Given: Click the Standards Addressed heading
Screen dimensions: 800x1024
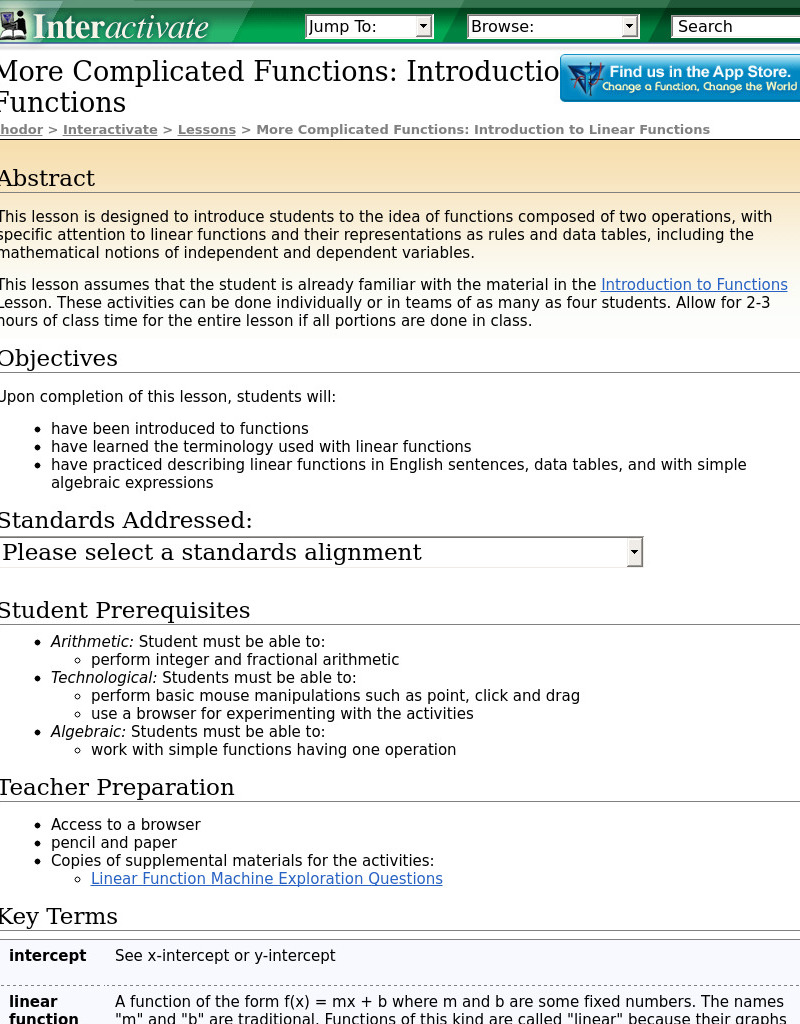Looking at the screenshot, I should click(x=126, y=520).
